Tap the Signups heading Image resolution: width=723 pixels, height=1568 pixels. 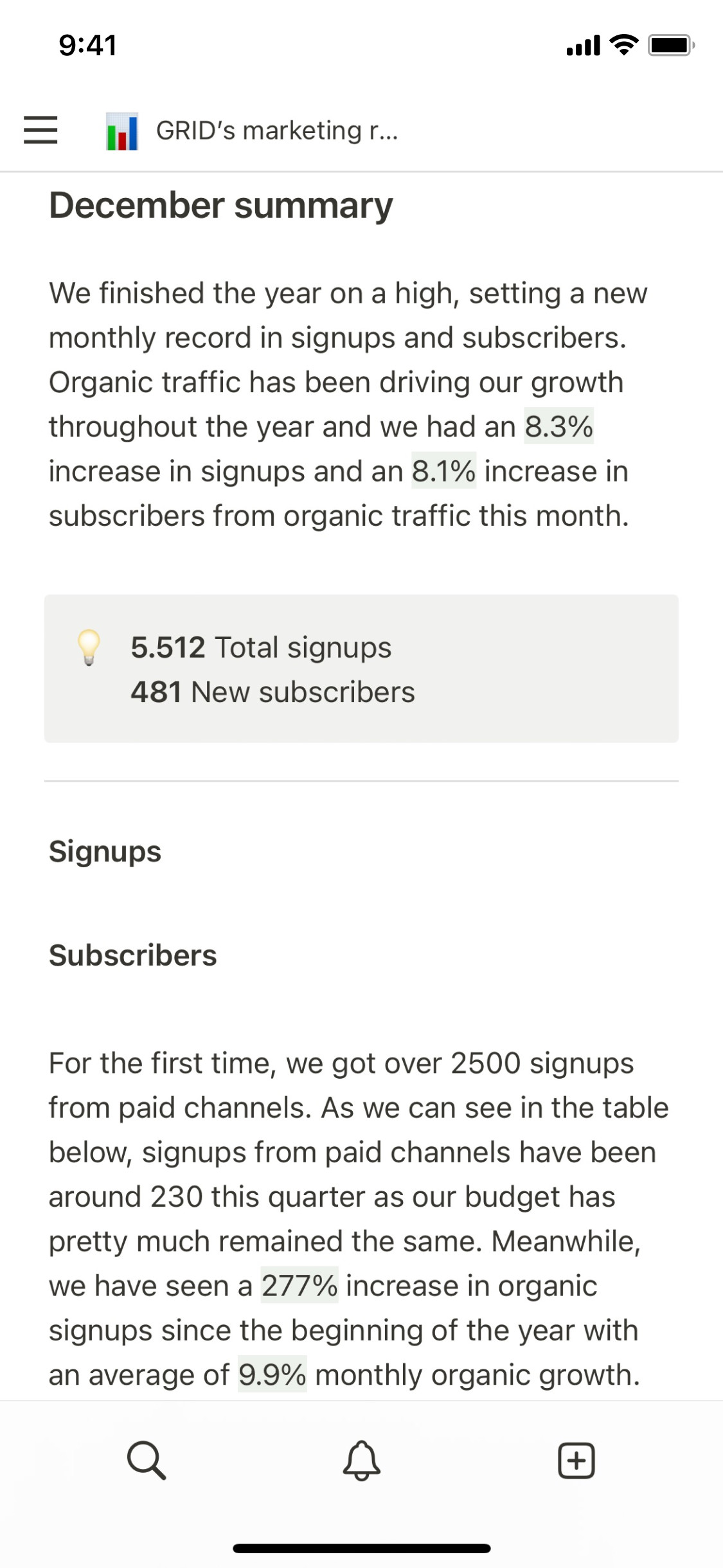(x=105, y=852)
